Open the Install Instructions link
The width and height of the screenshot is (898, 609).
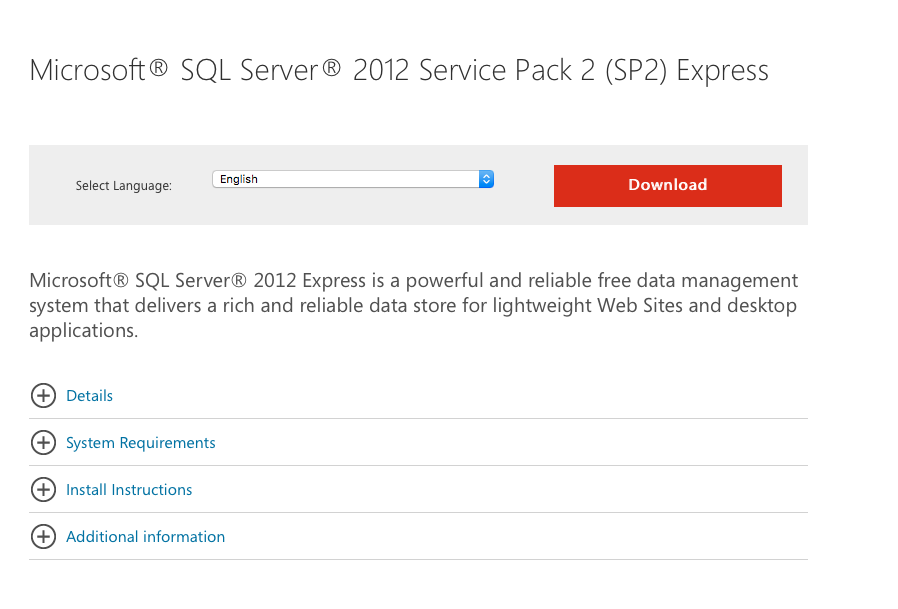coord(129,490)
